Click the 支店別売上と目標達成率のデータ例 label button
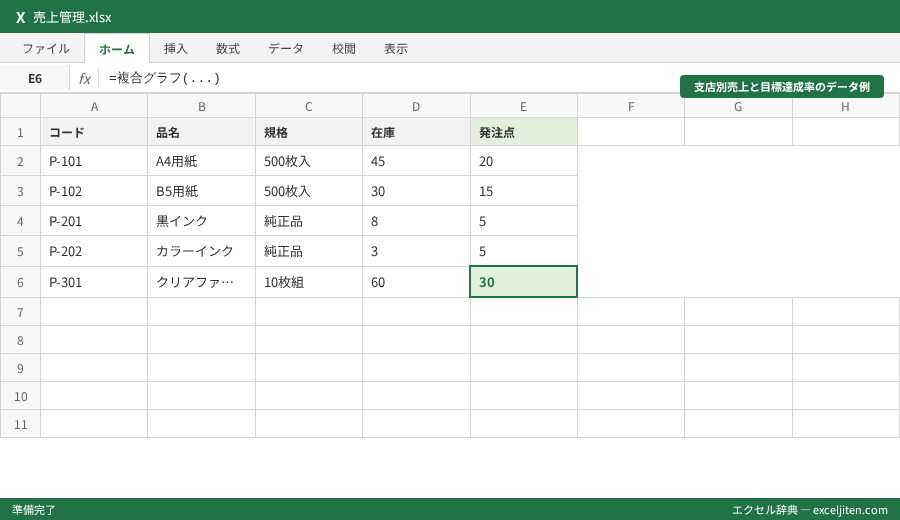 [x=782, y=87]
